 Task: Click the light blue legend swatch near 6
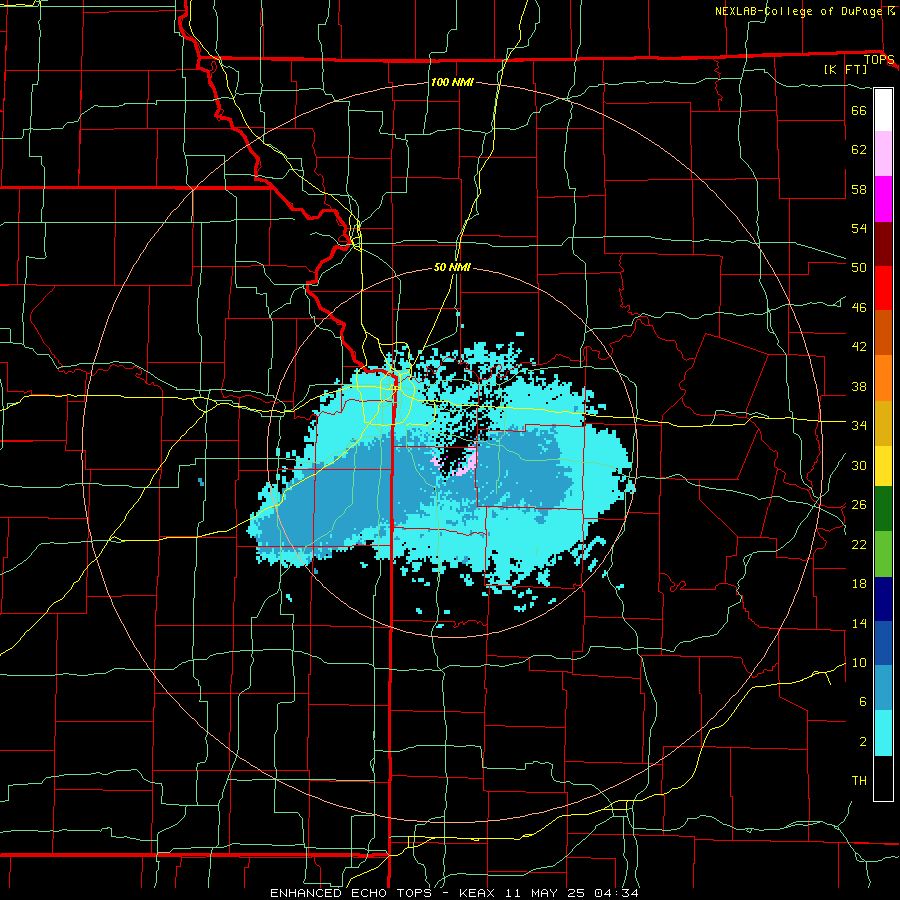point(883,688)
